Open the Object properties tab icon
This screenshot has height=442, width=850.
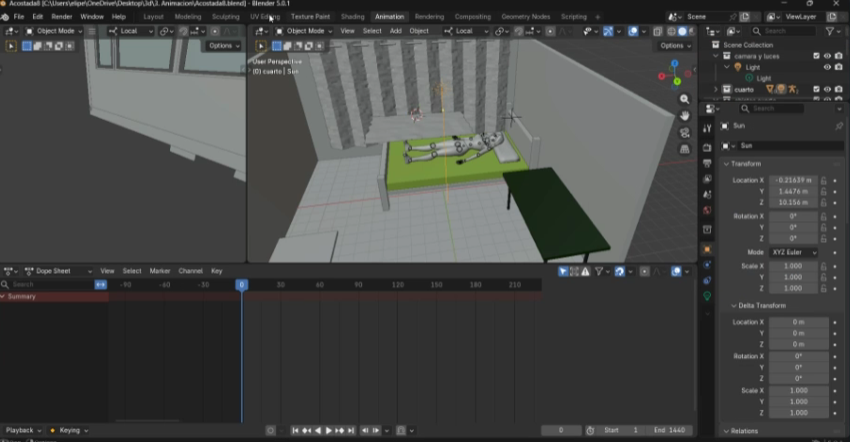tap(708, 248)
